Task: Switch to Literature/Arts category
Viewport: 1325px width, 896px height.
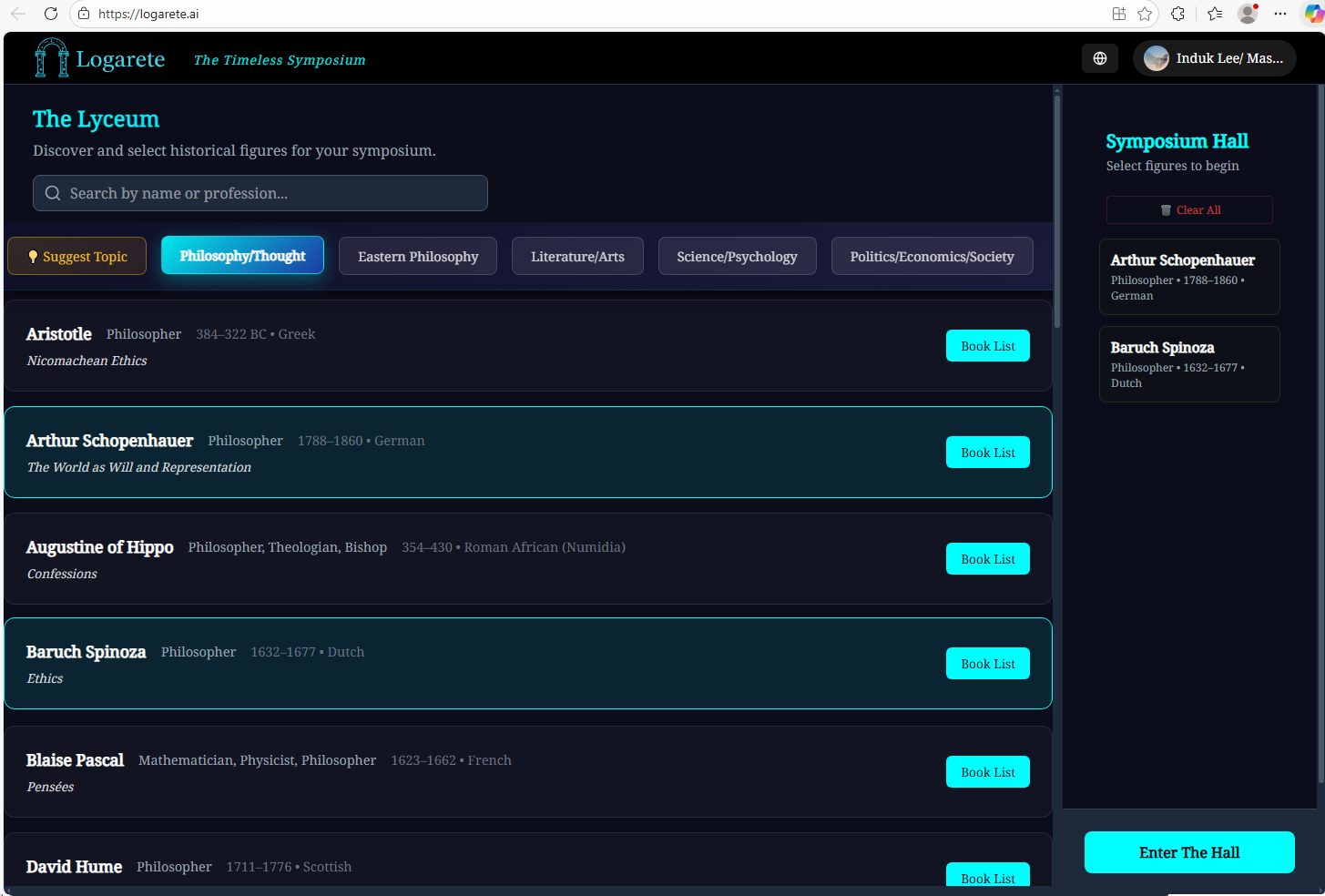Action: (577, 256)
